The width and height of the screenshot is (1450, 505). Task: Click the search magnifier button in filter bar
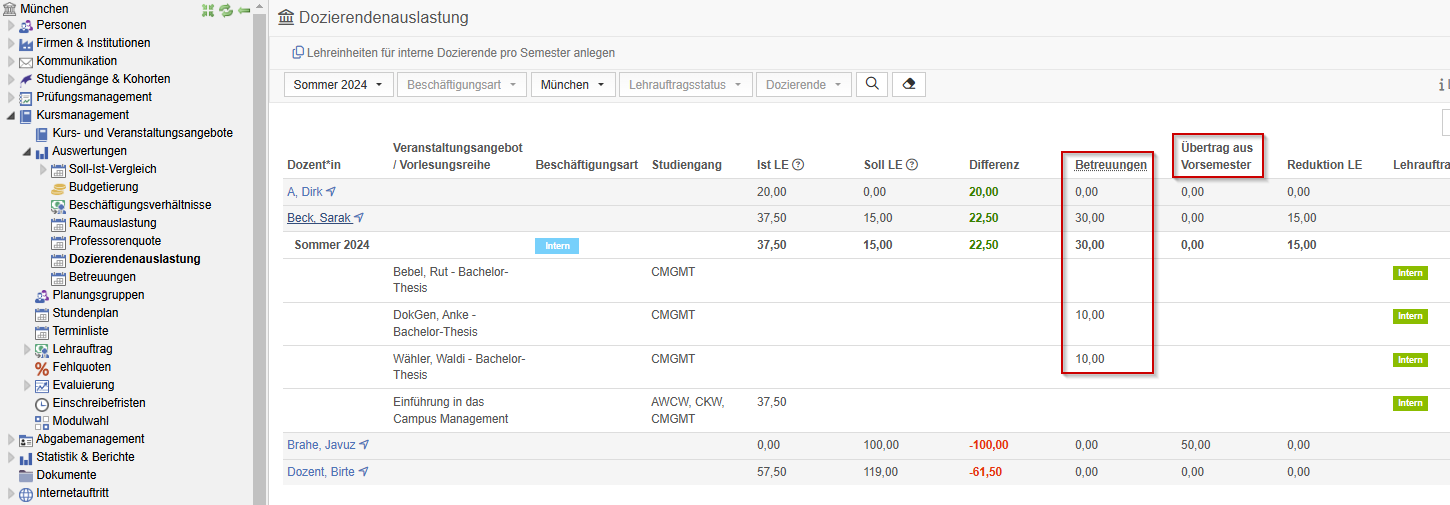(x=872, y=85)
